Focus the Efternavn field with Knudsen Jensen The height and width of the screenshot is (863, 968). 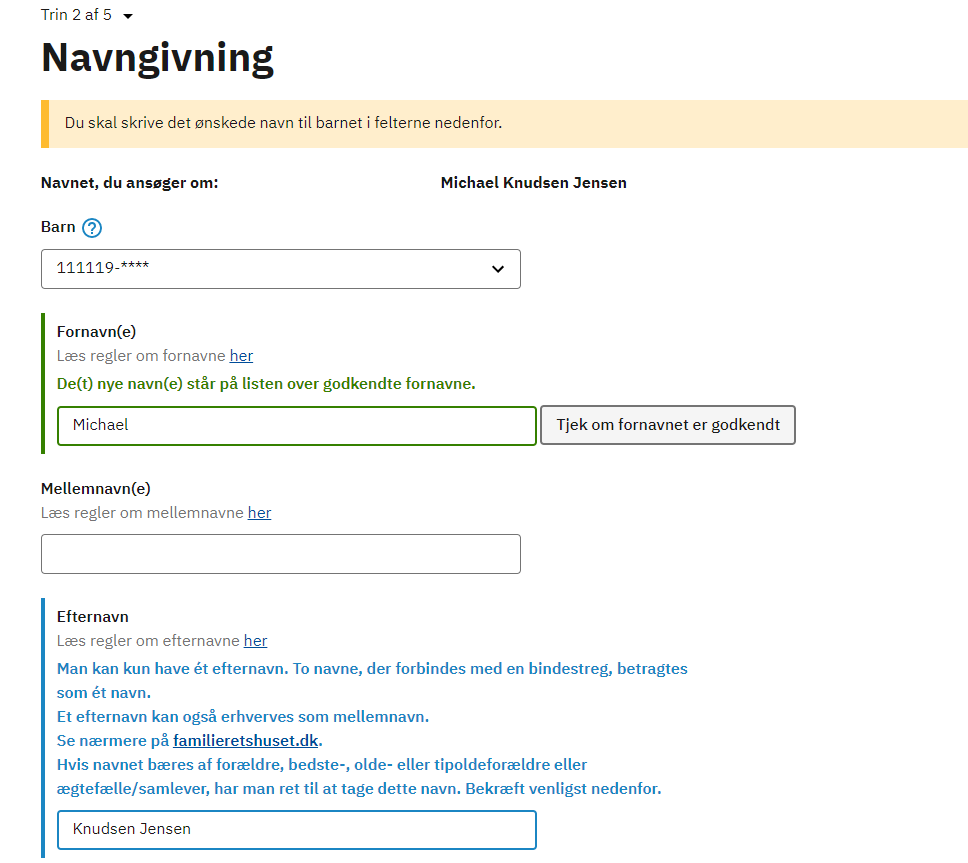click(297, 830)
